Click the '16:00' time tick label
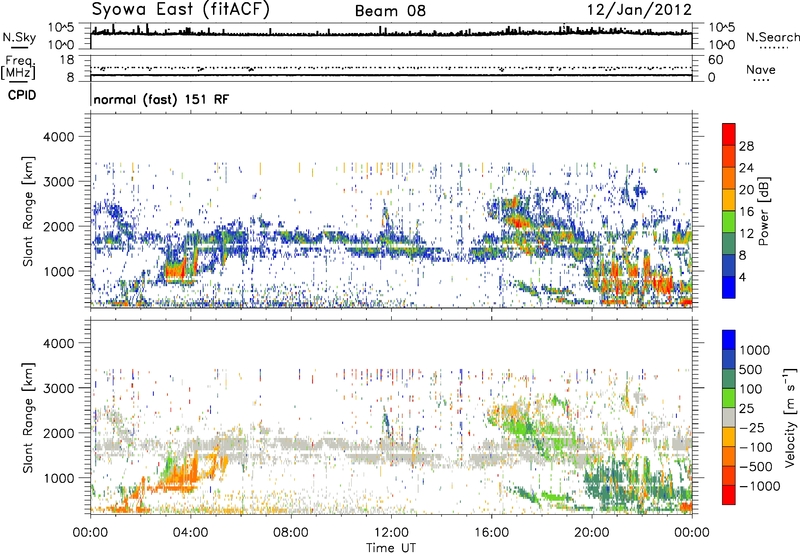 (491, 533)
